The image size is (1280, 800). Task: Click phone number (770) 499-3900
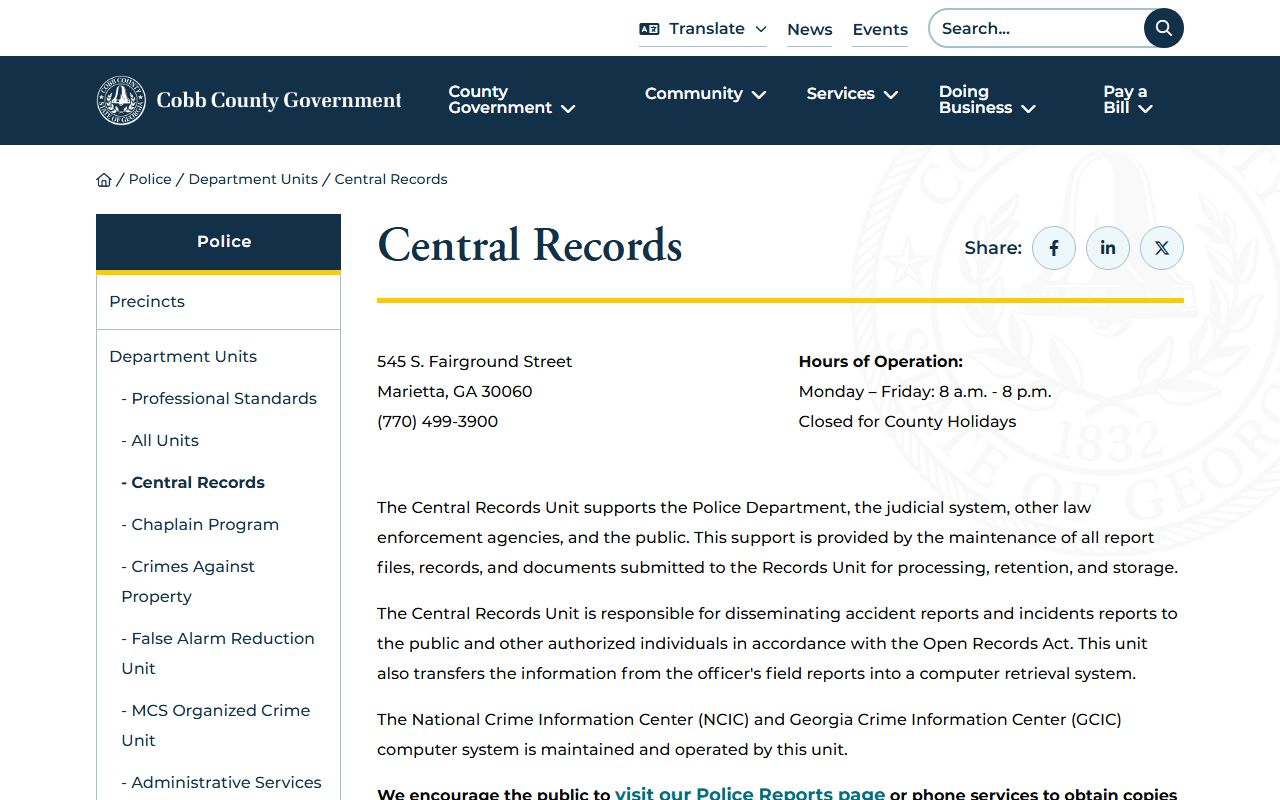[x=437, y=421]
